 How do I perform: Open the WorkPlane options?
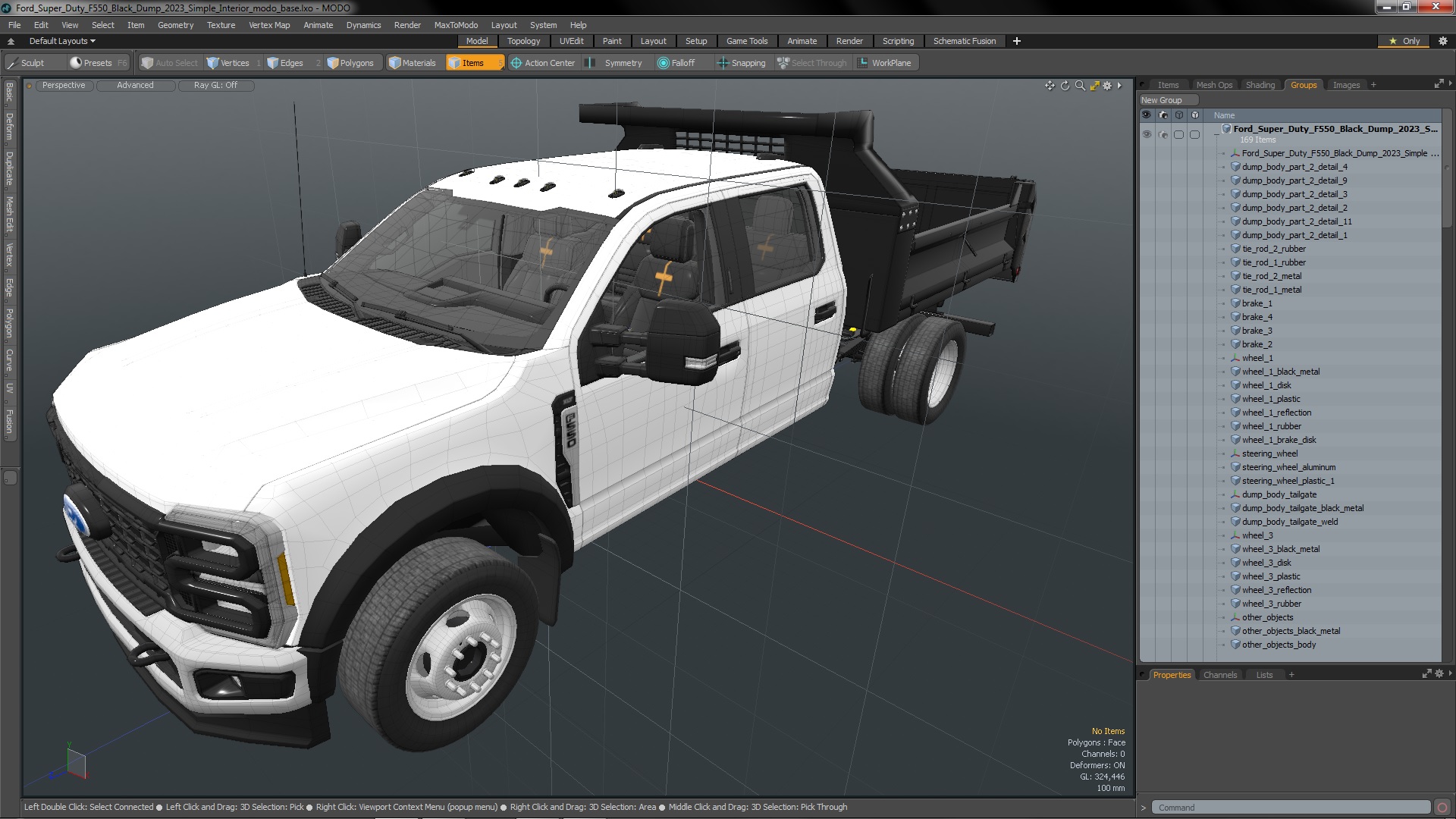[884, 63]
